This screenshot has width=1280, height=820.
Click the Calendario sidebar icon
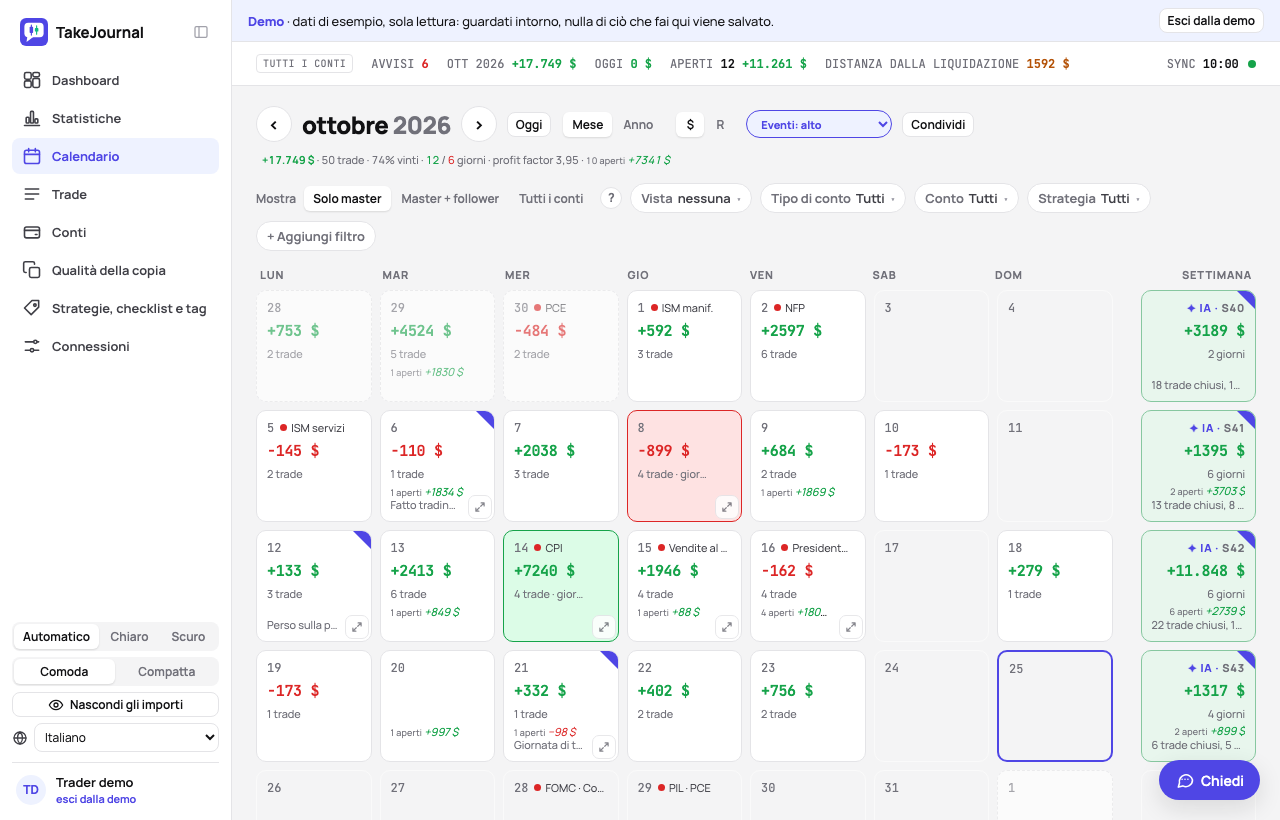tap(32, 156)
